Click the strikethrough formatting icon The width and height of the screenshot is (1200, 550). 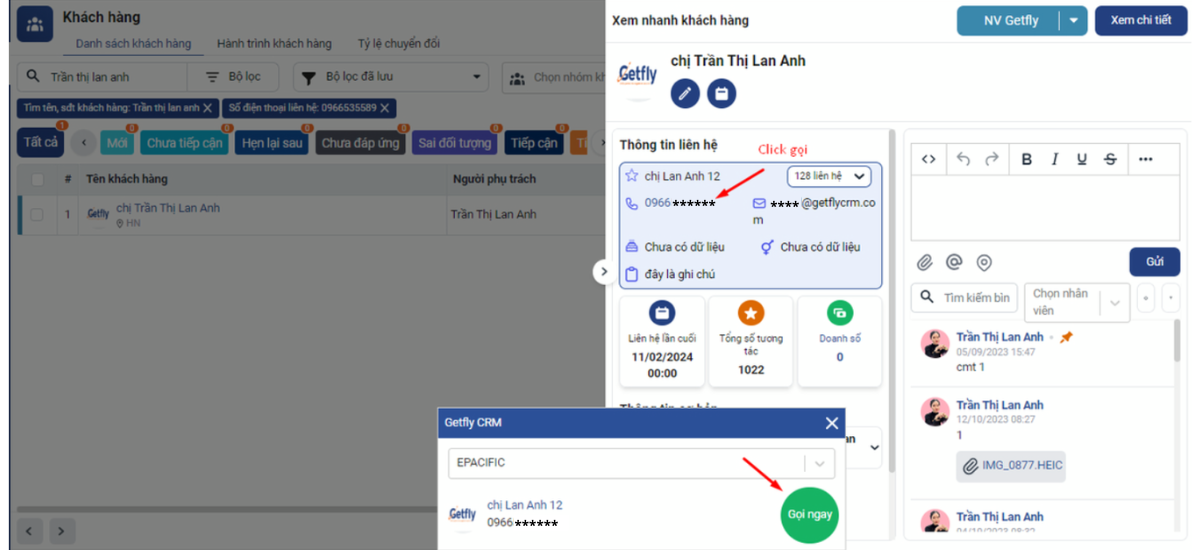(1110, 159)
